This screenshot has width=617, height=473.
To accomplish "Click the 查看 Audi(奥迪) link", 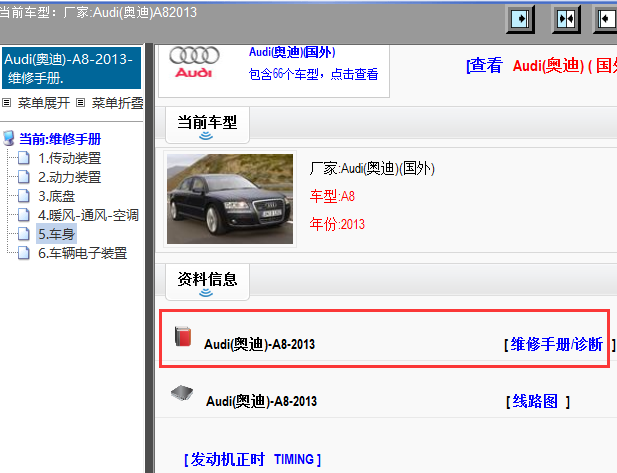I will click(541, 65).
